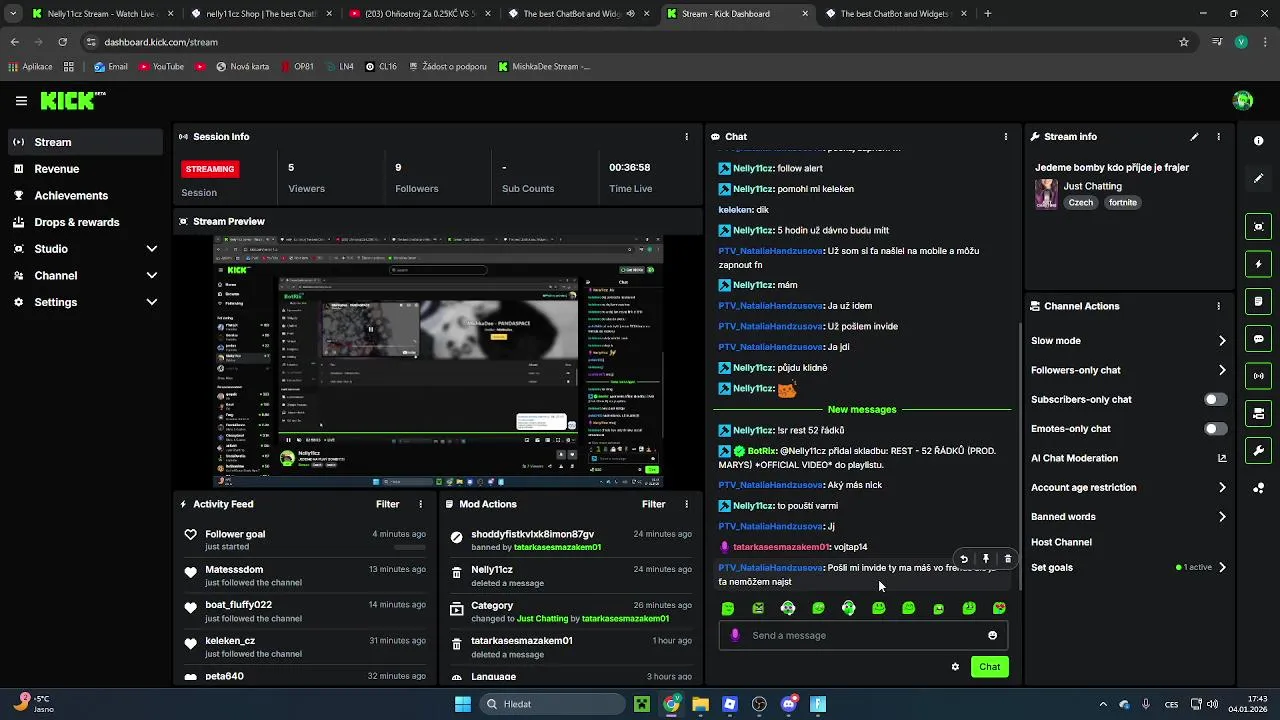Viewport: 1280px width, 720px height.
Task: Edit stream info via the pencil icon
Action: click(x=1194, y=137)
